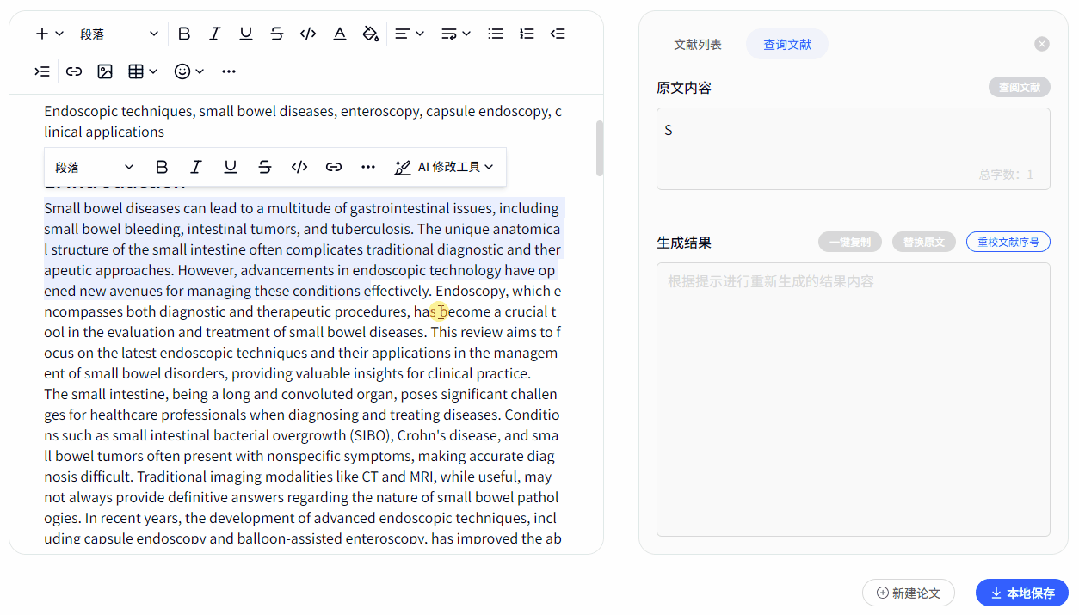Viewport: 1079px width, 615px height.
Task: Add a link via floating toolbar
Action: coord(334,167)
